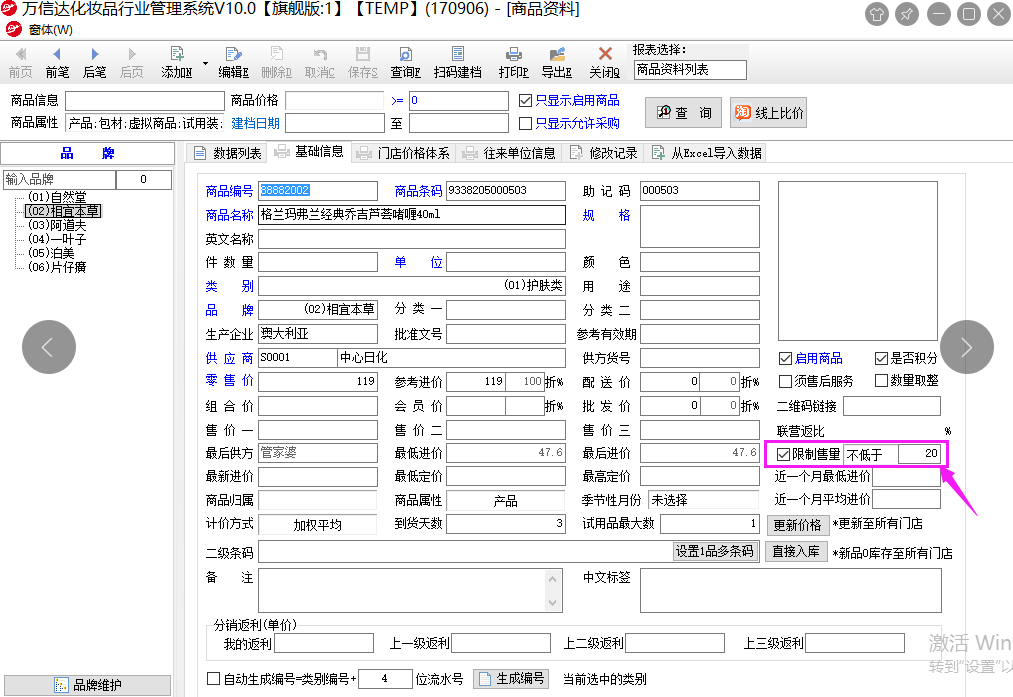
Task: Select brand (06)片仔癀 in tree
Action: [x=57, y=267]
